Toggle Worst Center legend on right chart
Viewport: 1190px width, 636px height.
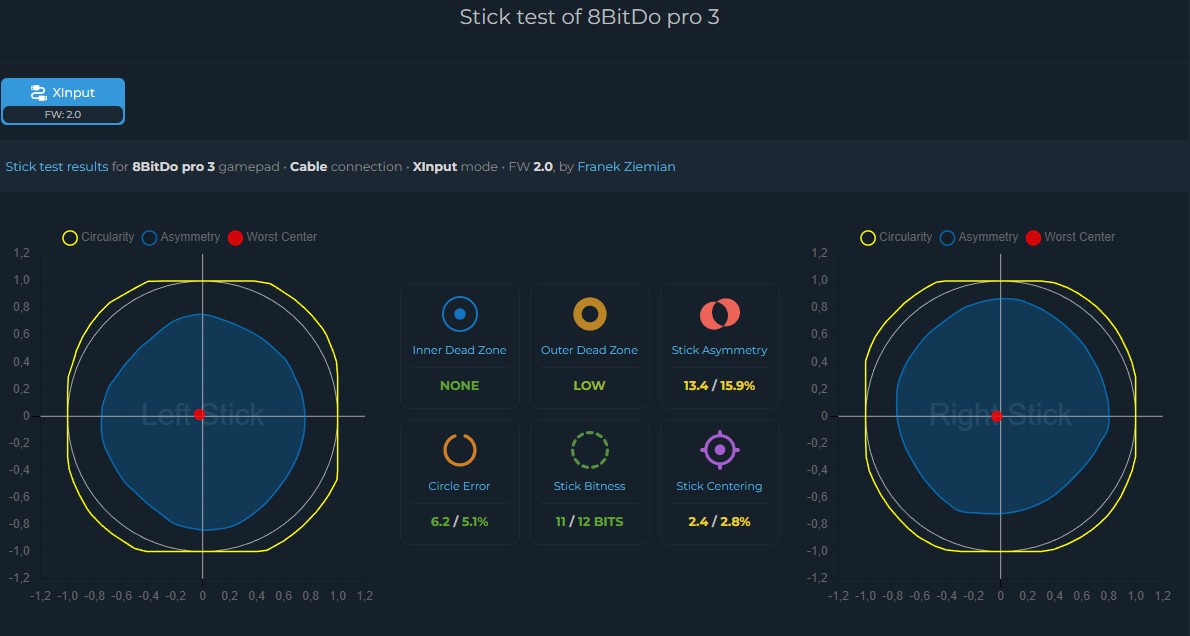(1070, 237)
